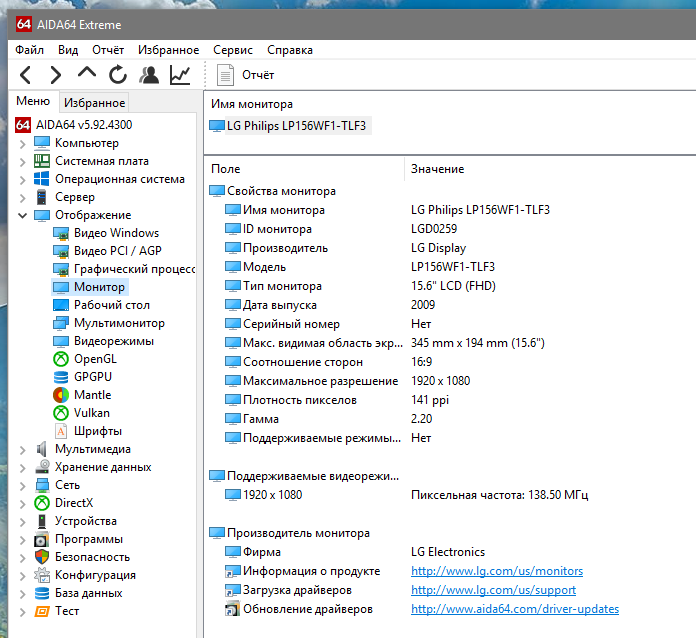Click the Хранение данных drive icon

point(42,467)
